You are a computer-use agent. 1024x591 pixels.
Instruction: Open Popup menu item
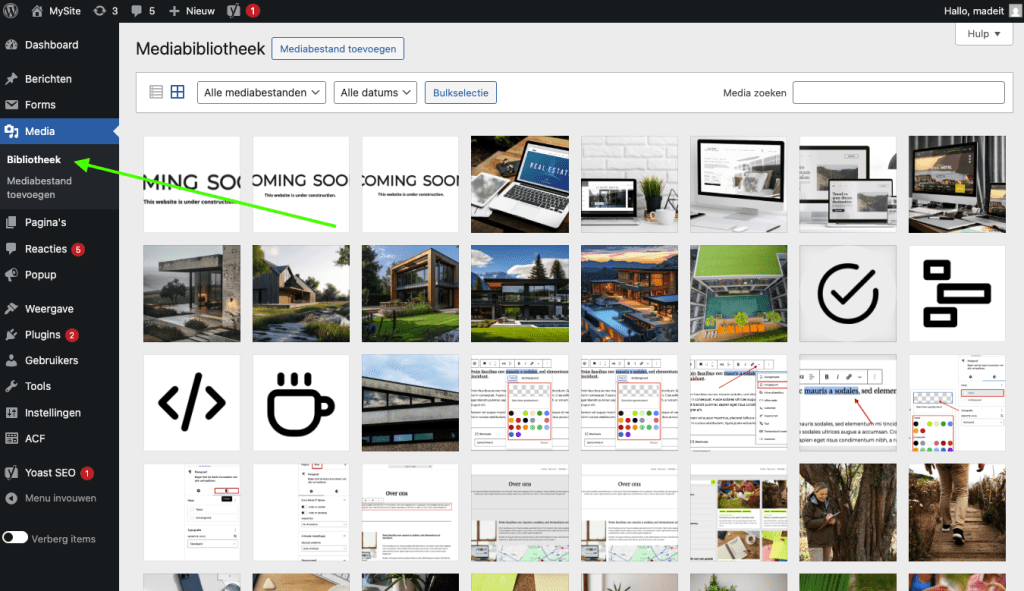coord(59,275)
